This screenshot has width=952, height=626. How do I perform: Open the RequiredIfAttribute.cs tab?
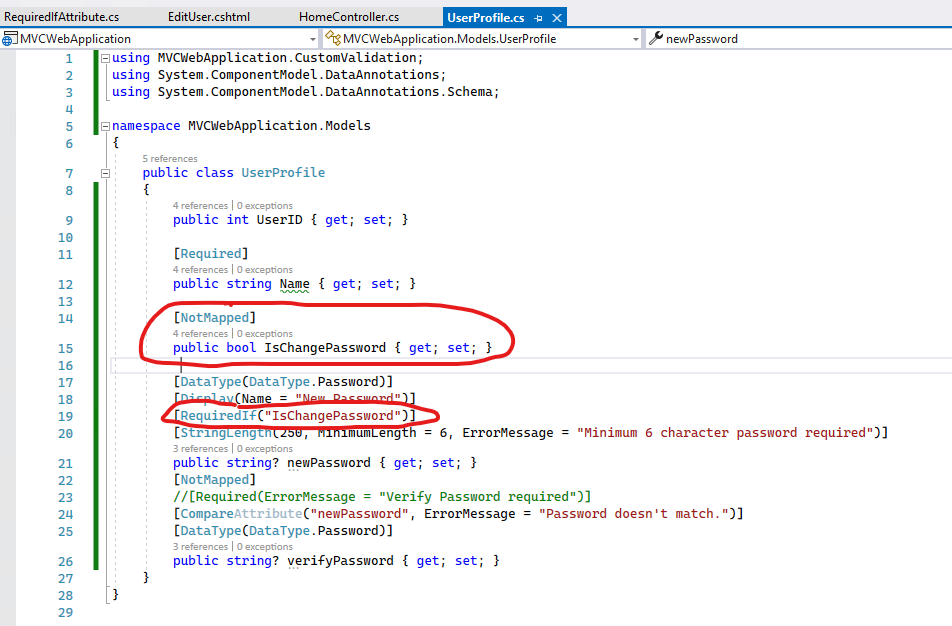click(61, 16)
